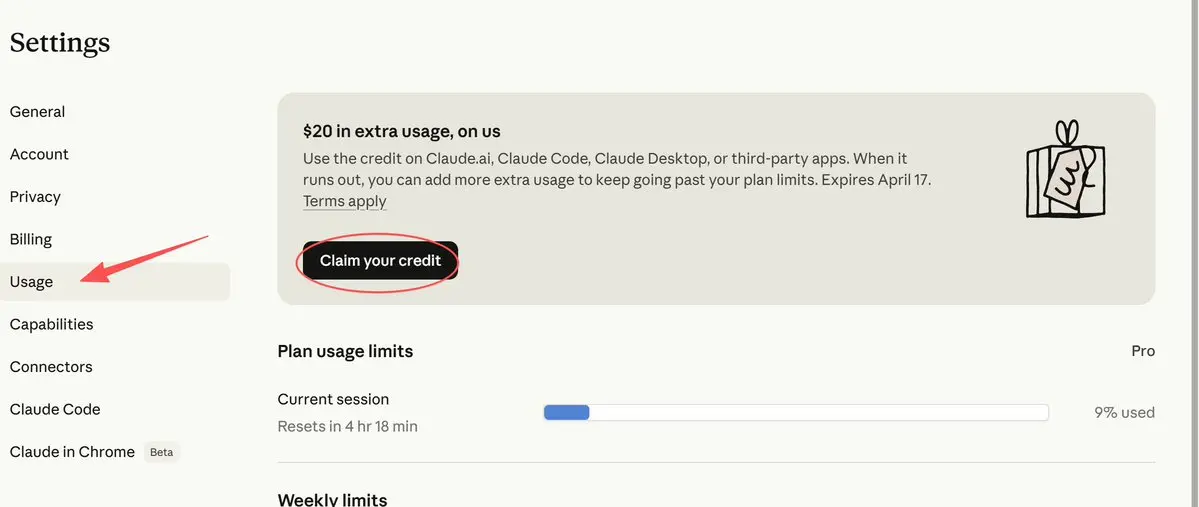Viewport: 1199px width, 507px height.
Task: Click the 9% used indicator
Action: click(x=1124, y=412)
